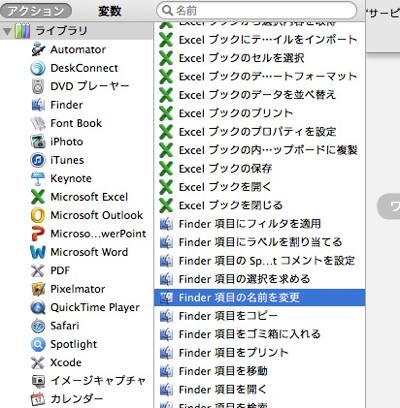Screen dimensions: 400x408
Task: Select the Automator robot icon
Action: point(38,49)
